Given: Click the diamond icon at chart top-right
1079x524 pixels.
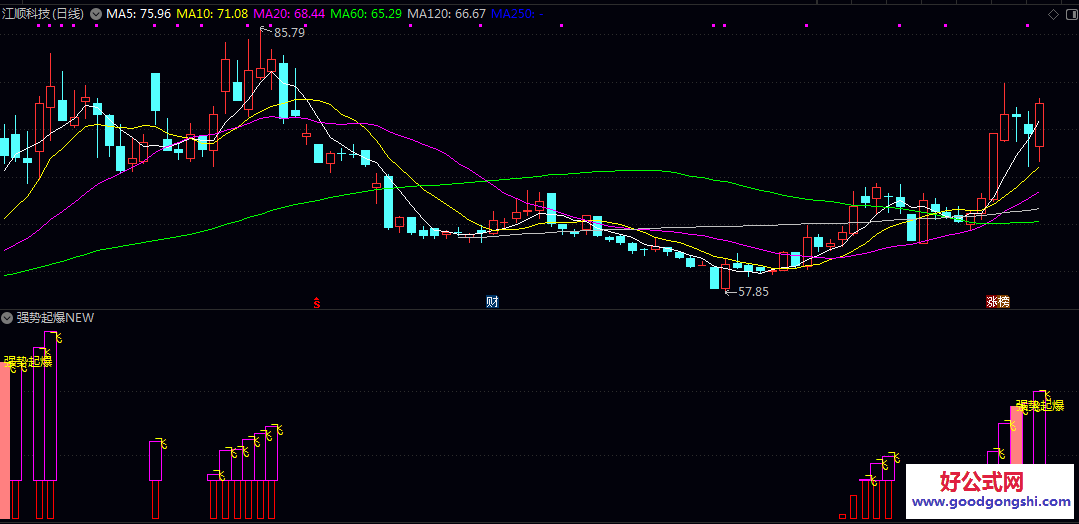Looking at the screenshot, I should point(1053,14).
